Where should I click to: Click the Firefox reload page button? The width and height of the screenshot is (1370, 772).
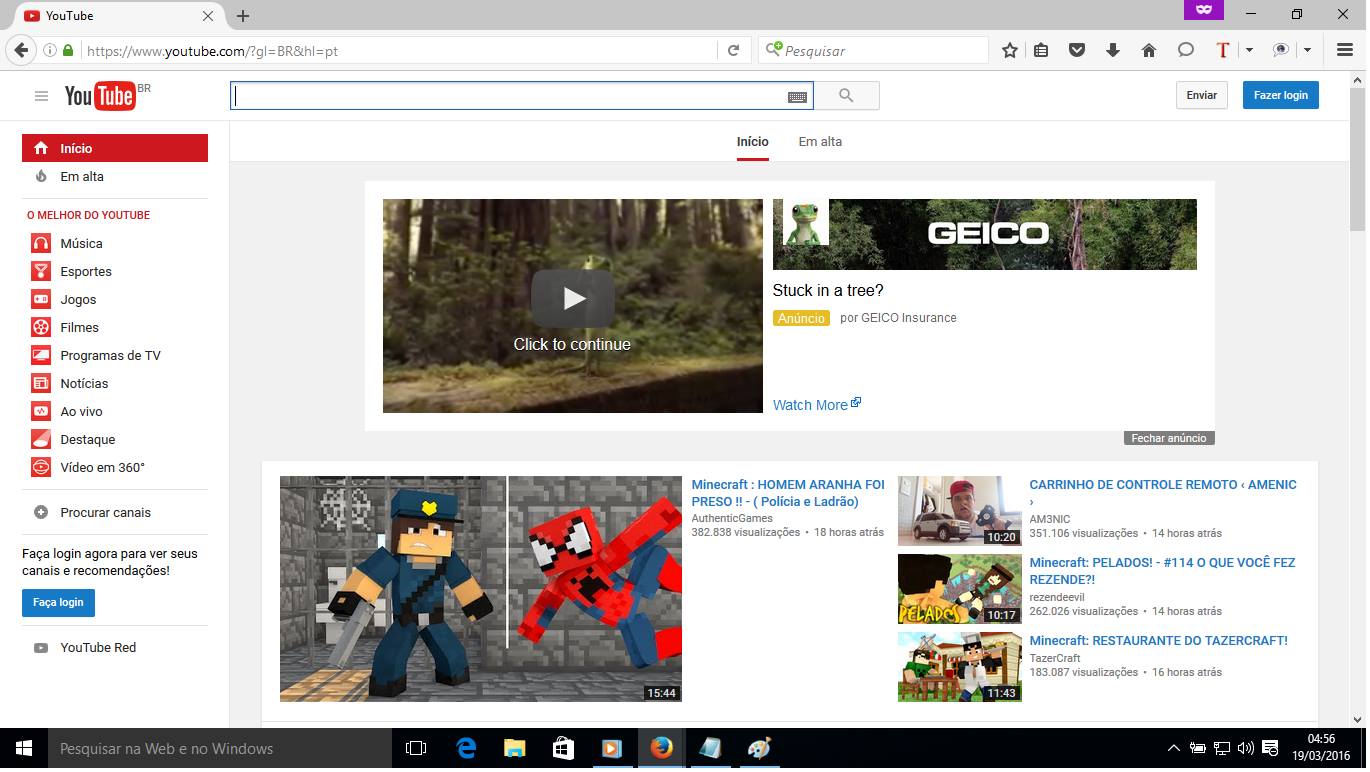point(733,50)
